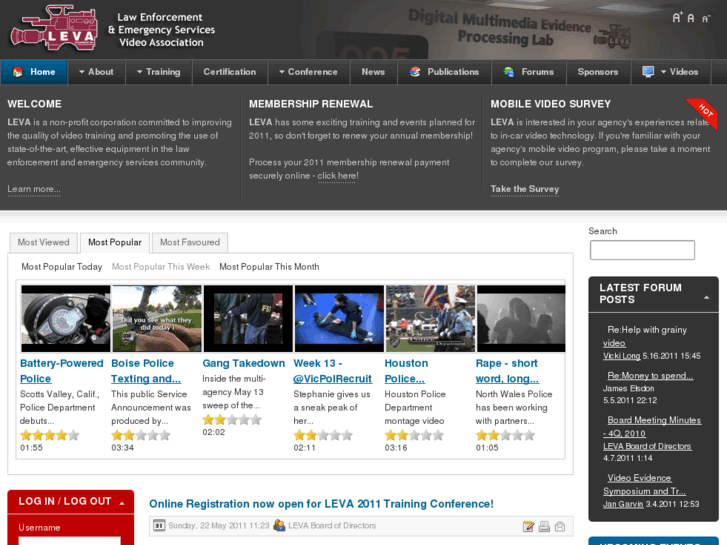This screenshot has width=727, height=545.
Task: Click the Houston color guard thumbnail
Action: point(430,319)
